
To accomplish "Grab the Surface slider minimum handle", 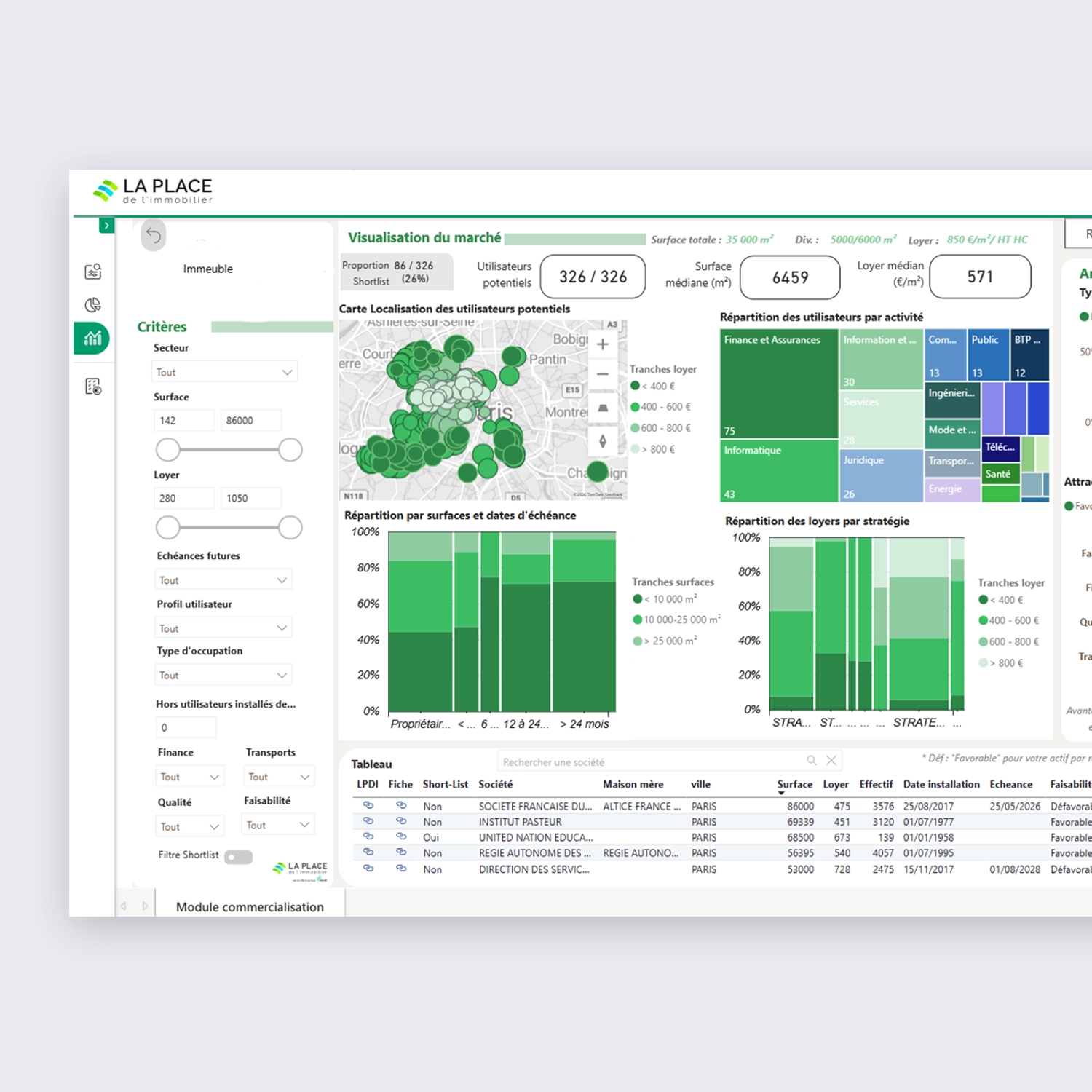I will click(168, 450).
